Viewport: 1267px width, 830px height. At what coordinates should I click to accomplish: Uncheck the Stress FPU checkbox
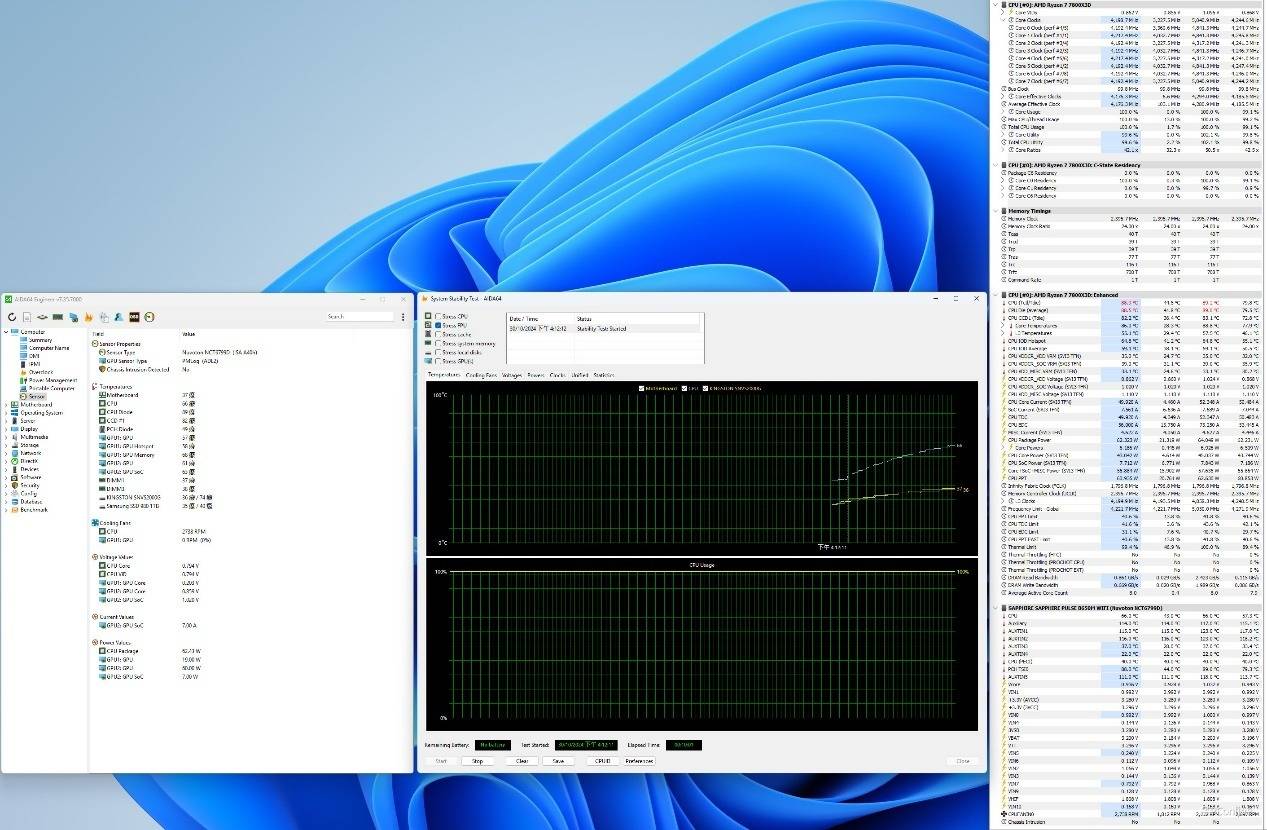tap(438, 325)
